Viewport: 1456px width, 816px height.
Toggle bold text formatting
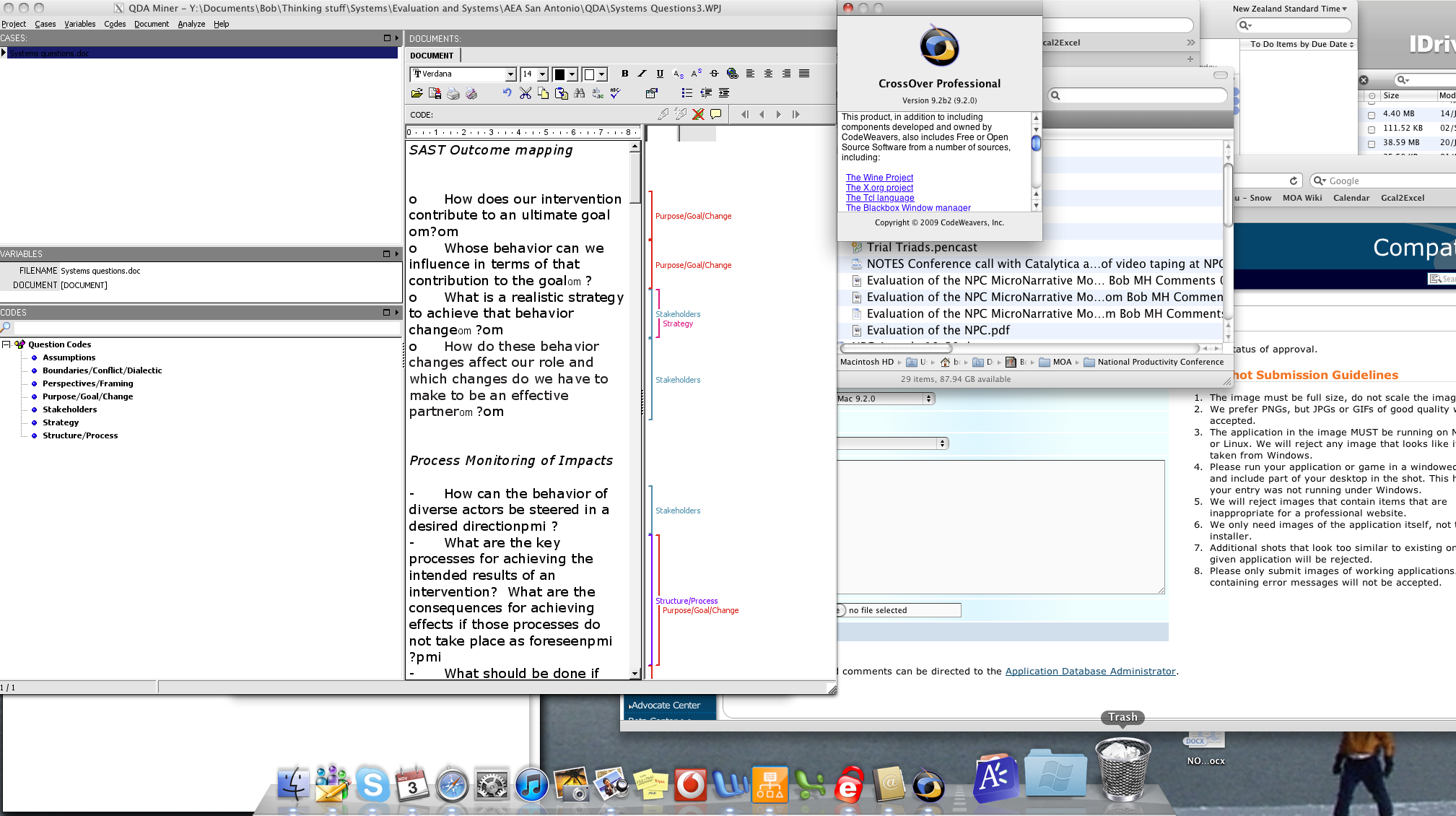click(x=624, y=74)
